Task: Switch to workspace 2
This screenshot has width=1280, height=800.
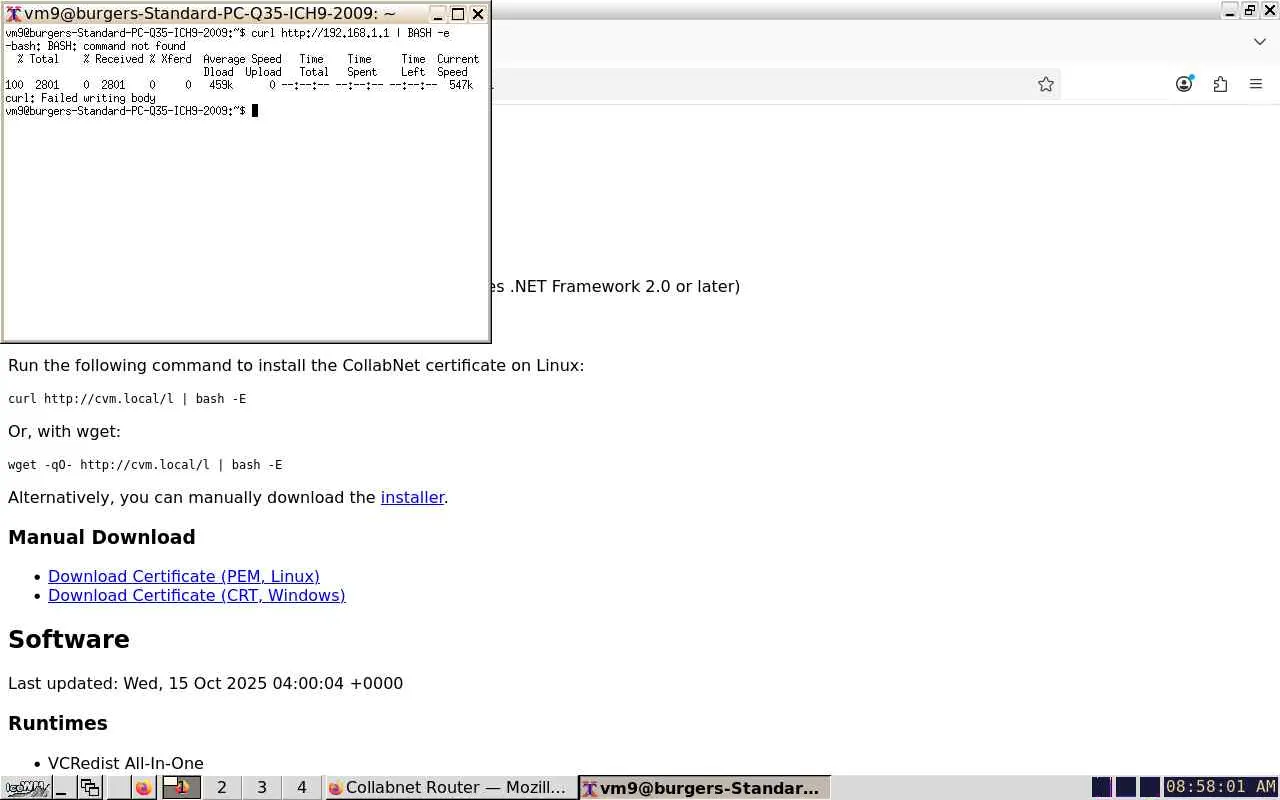Action: click(x=222, y=788)
